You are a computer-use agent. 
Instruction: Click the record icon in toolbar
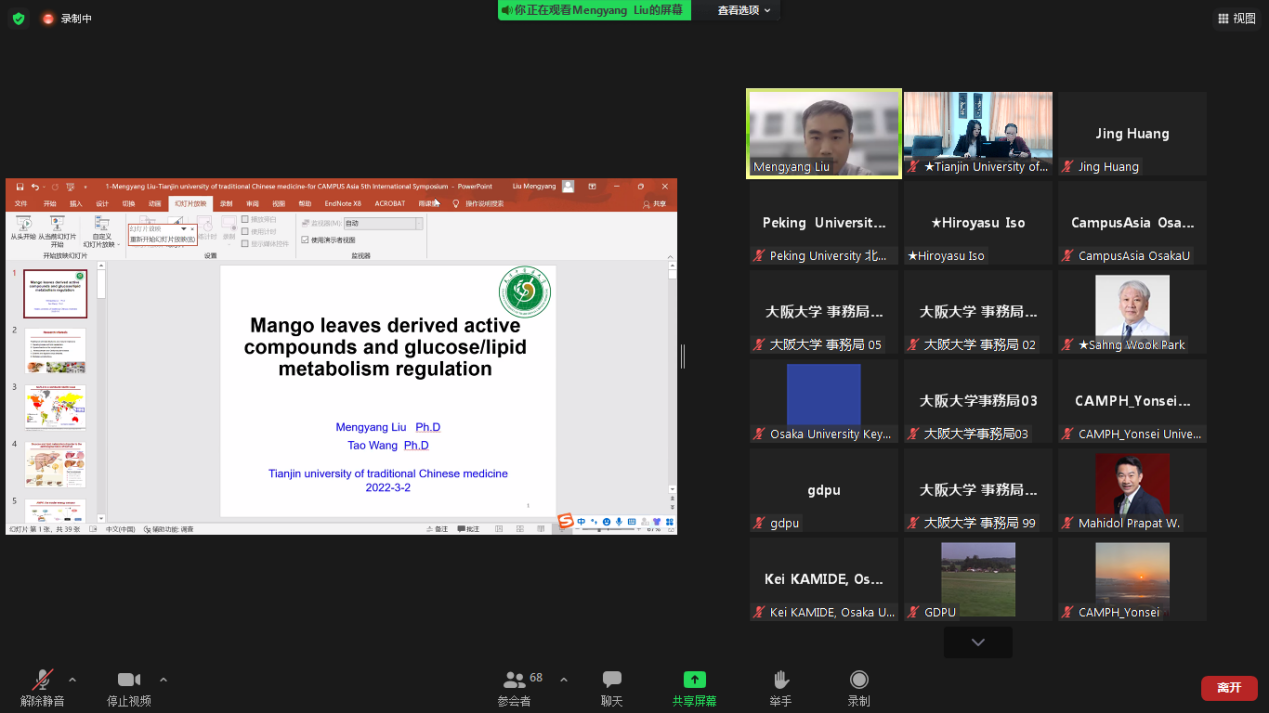858,681
